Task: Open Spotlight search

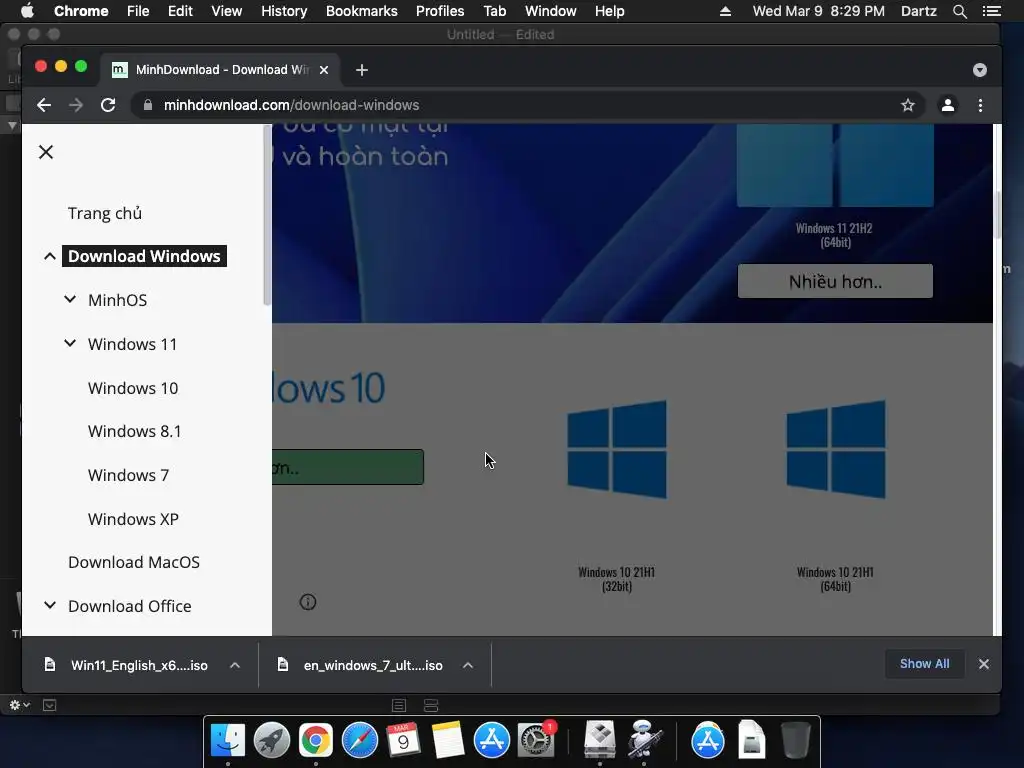Action: coord(959,11)
